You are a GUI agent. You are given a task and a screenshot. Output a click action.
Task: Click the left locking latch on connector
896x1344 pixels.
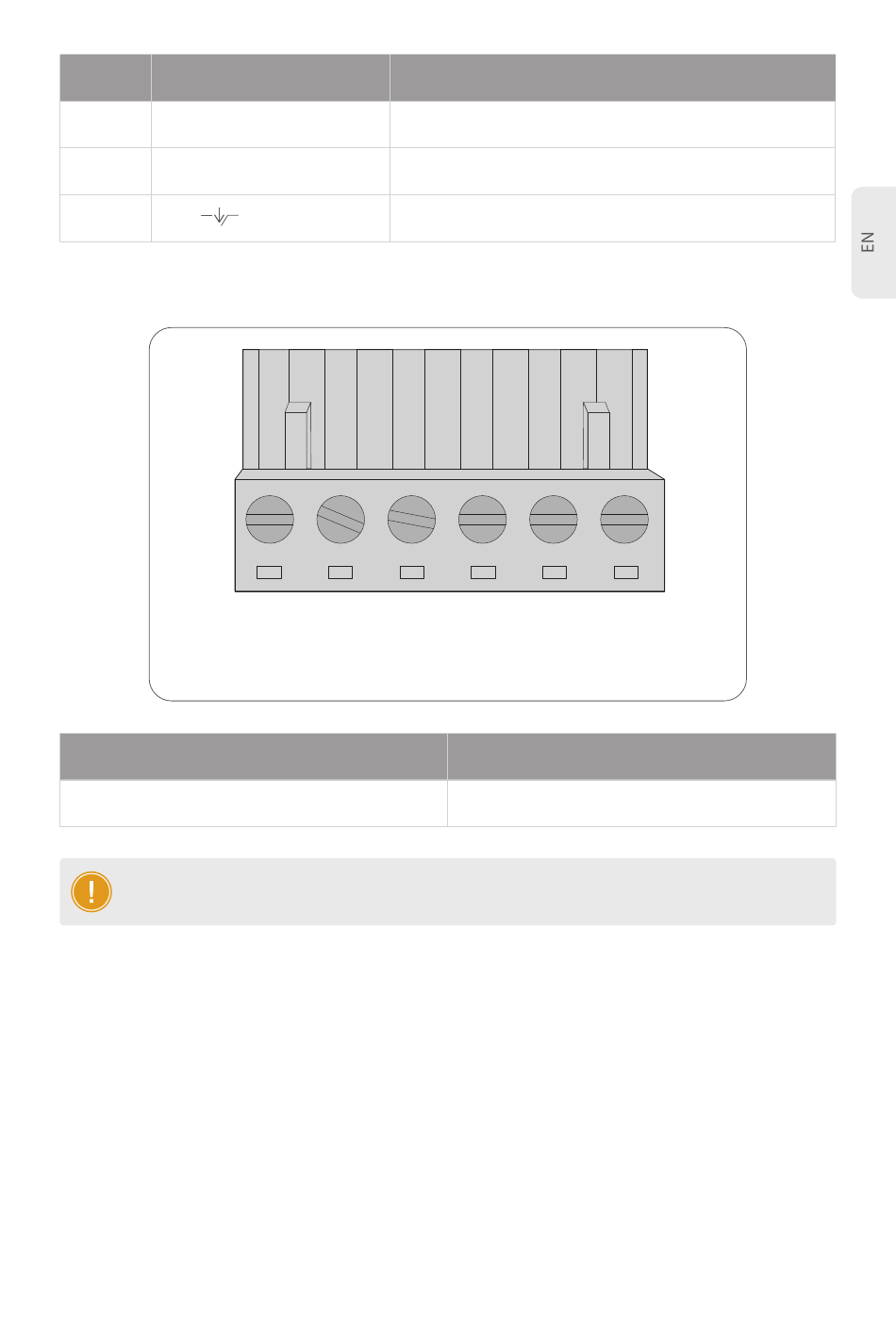(x=297, y=436)
